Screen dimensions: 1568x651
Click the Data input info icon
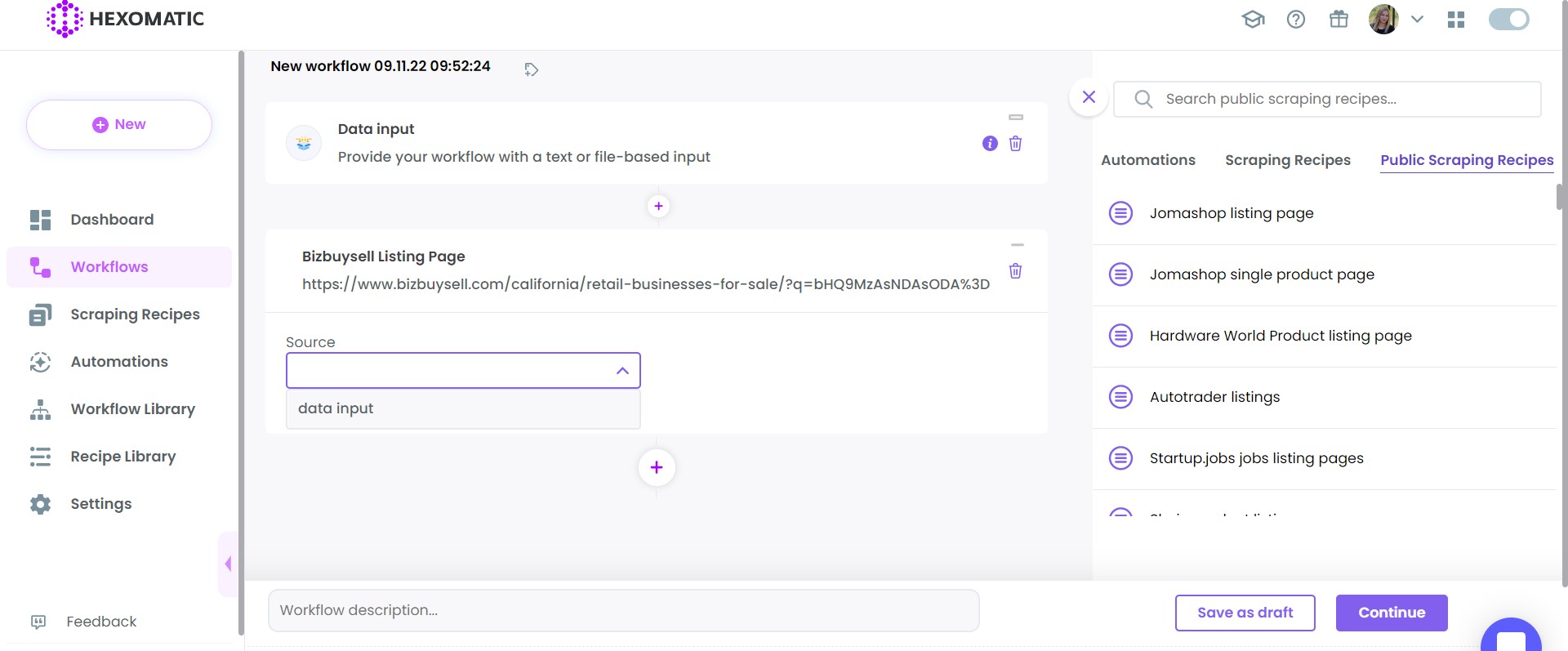click(990, 144)
